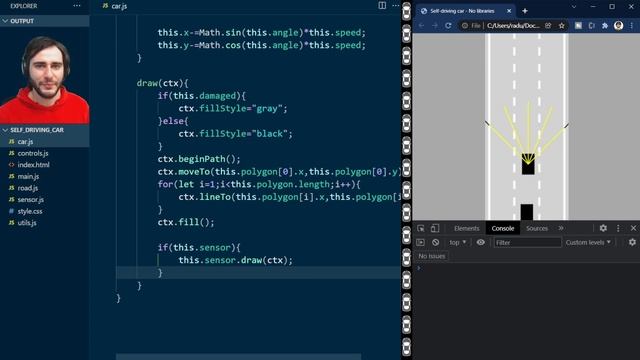The image size is (640, 360).
Task: Go forward in the browser
Action: [435, 25]
